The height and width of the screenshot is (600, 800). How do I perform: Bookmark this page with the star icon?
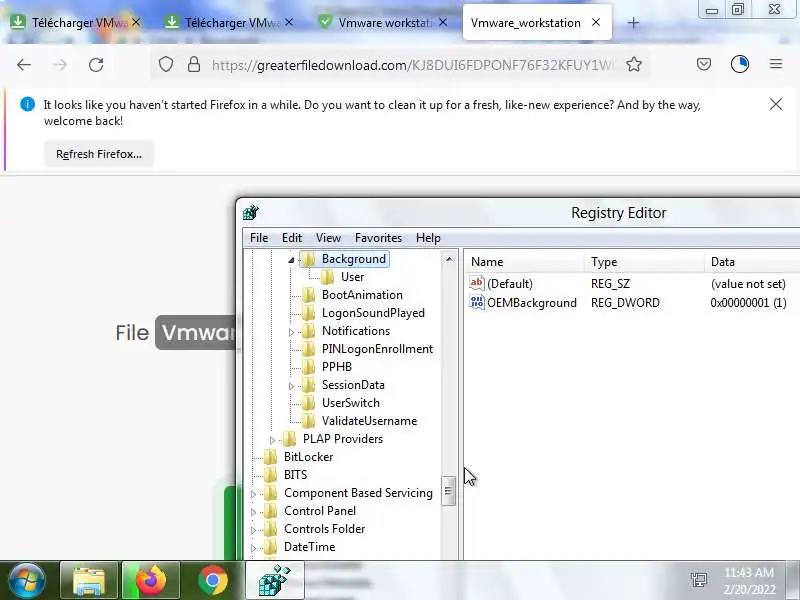pos(634,64)
